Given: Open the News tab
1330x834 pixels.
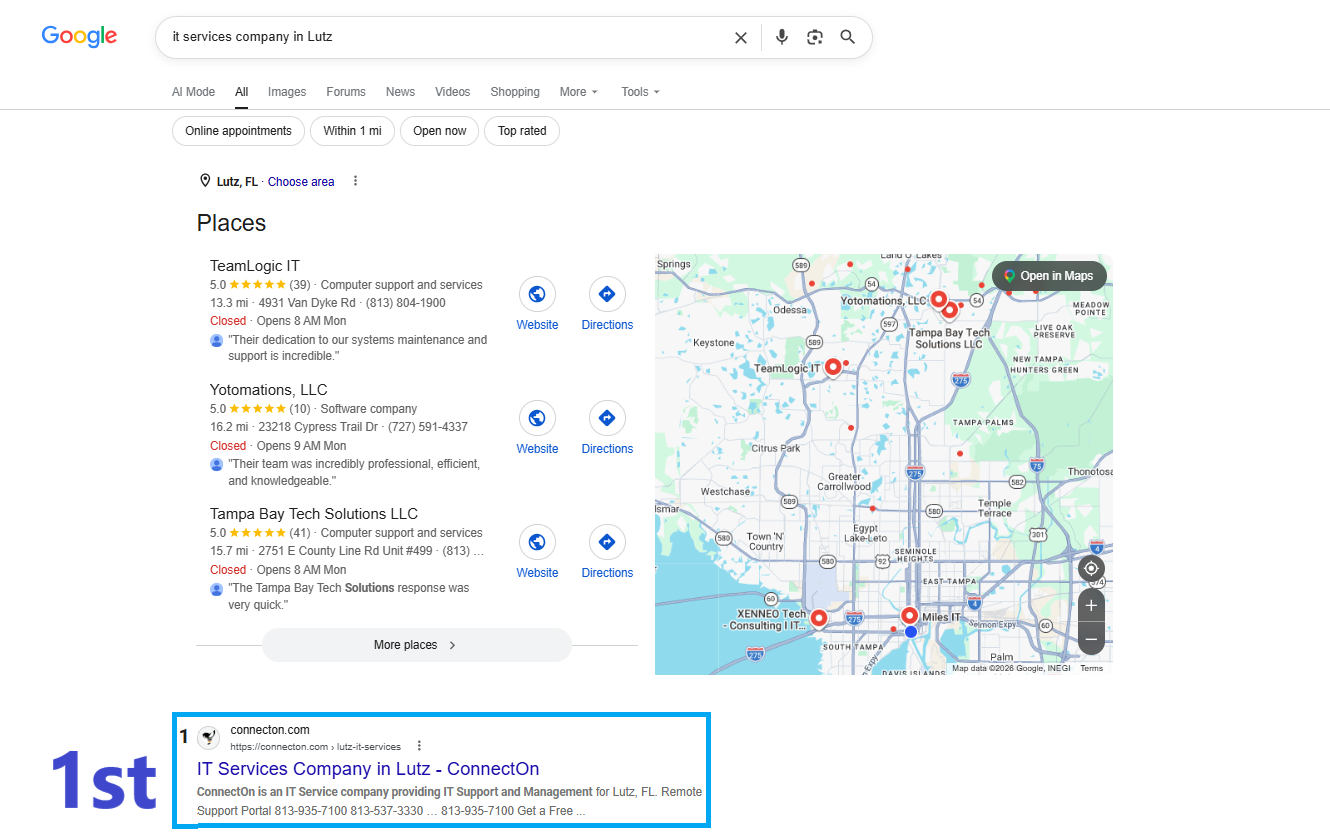Looking at the screenshot, I should coord(400,92).
